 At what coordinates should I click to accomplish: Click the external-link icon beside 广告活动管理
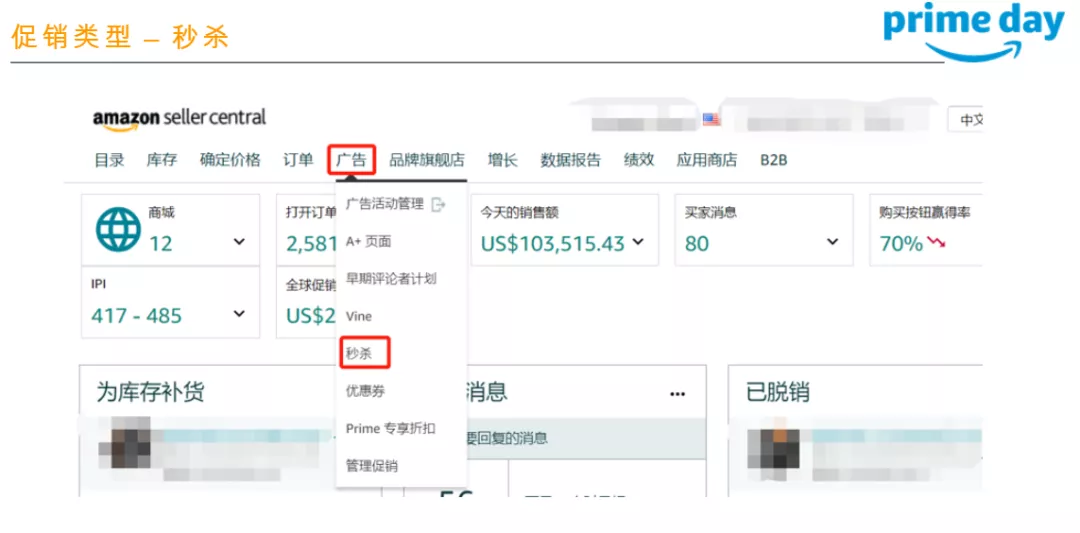[x=438, y=205]
